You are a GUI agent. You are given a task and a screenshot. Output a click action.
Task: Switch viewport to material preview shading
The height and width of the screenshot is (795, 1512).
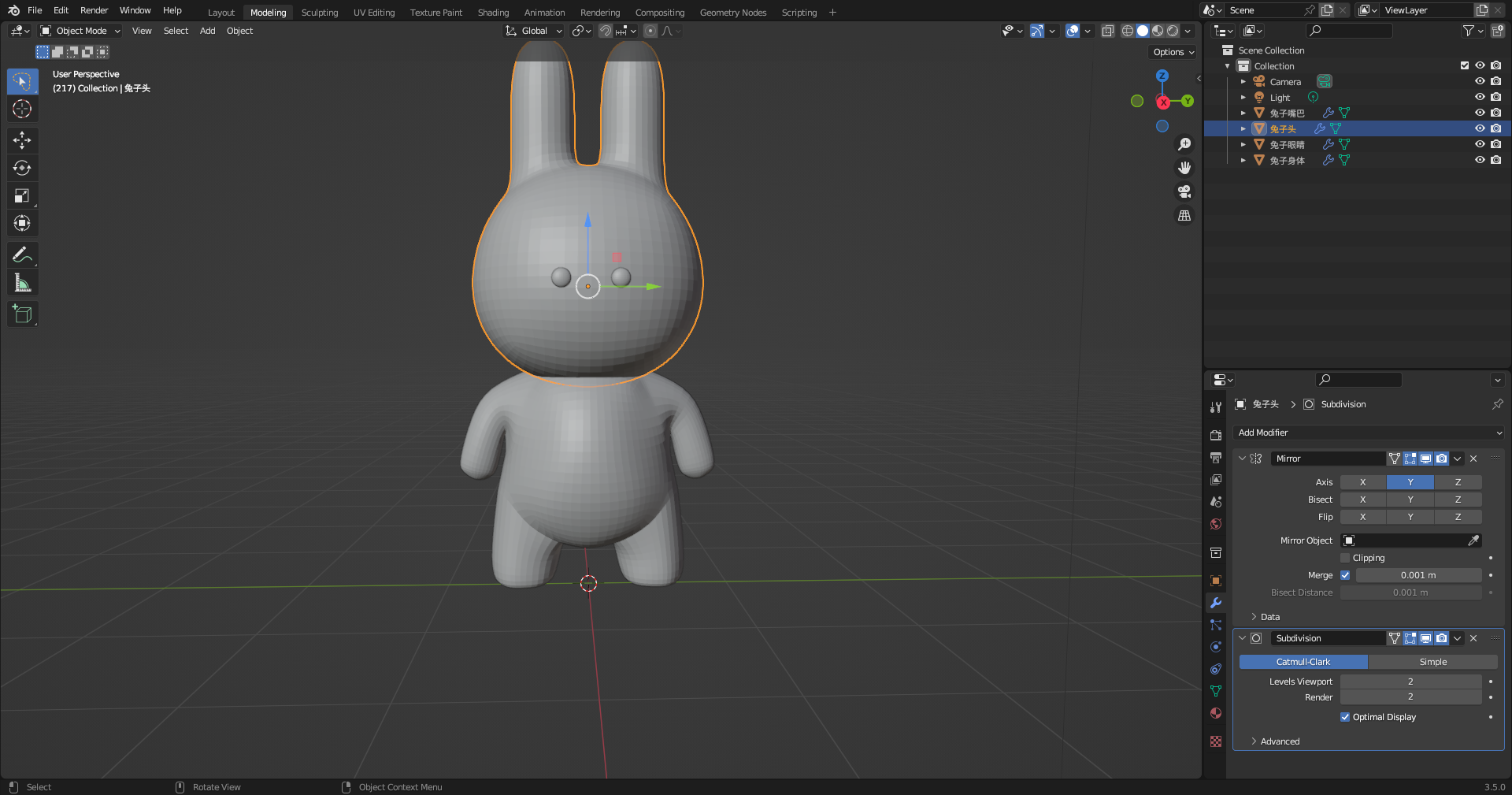(1158, 31)
